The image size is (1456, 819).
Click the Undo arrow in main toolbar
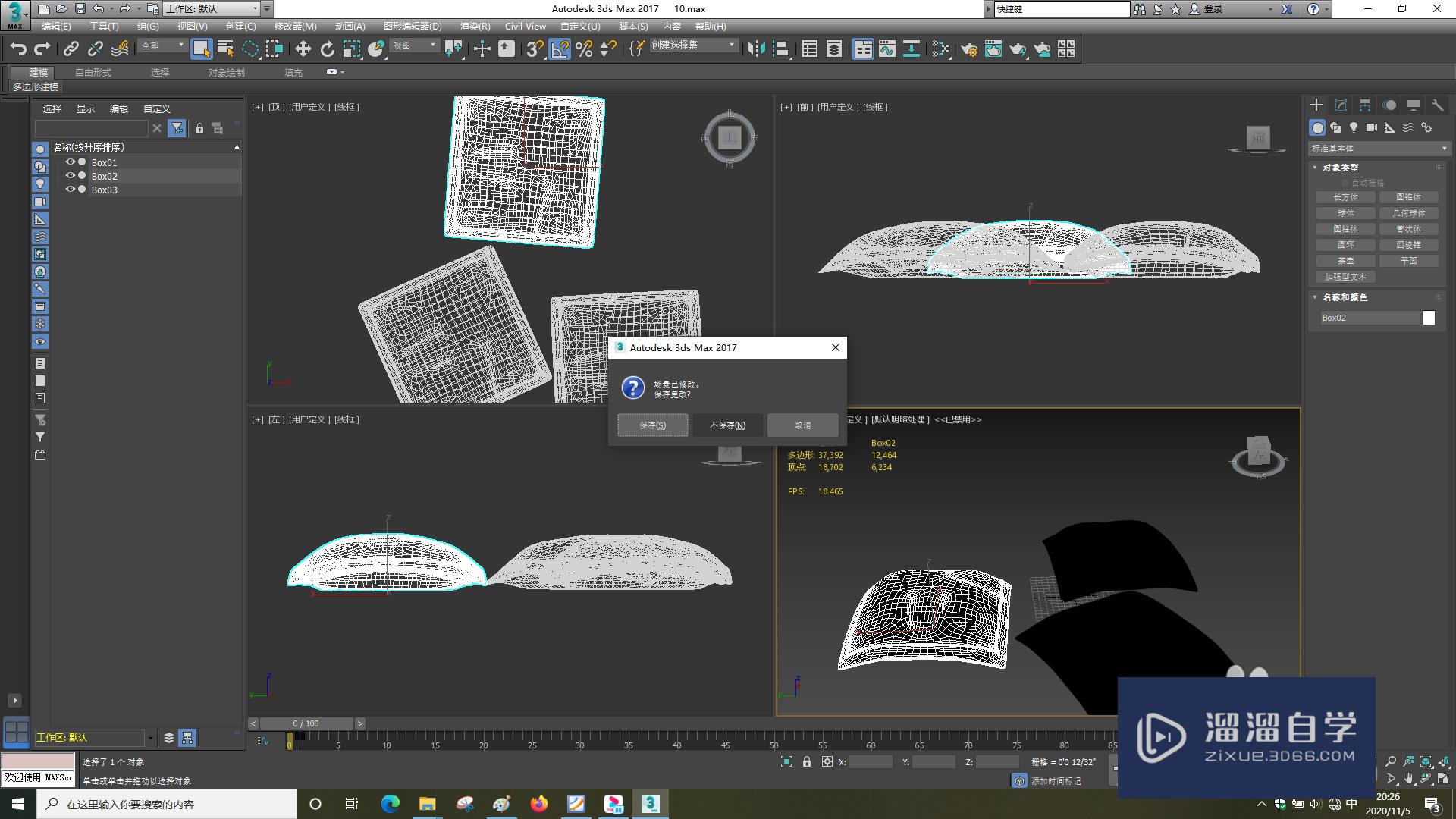click(x=18, y=49)
